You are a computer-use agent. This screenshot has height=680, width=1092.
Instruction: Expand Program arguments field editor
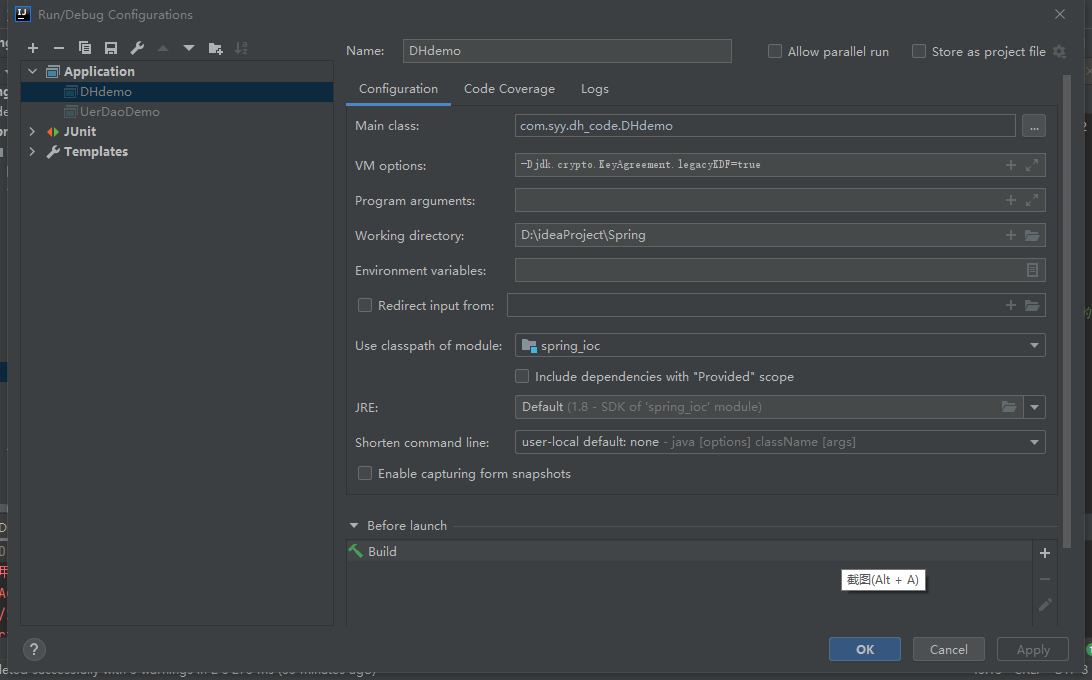coord(1032,201)
